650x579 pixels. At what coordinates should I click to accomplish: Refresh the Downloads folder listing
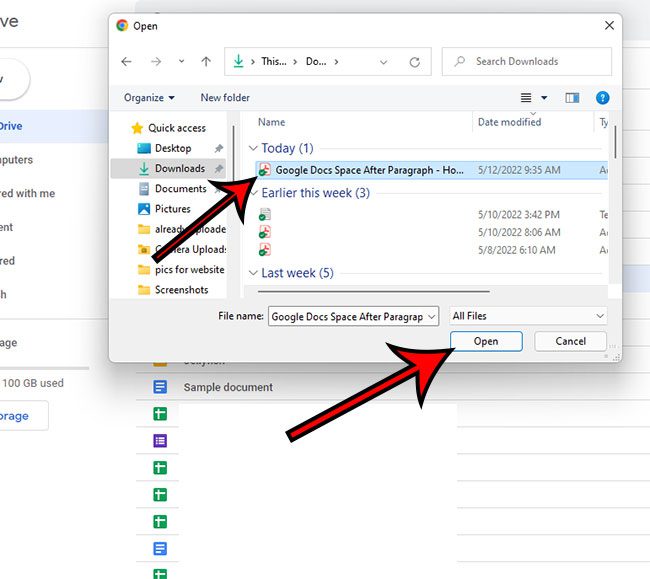[414, 61]
